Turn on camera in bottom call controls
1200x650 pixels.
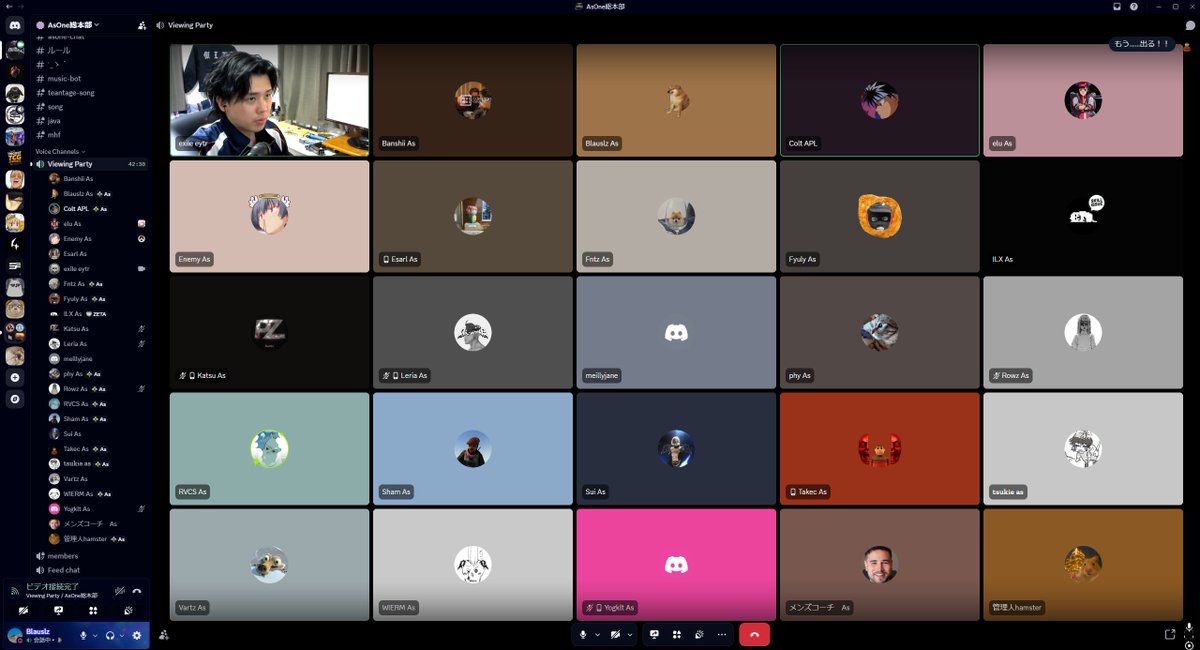[x=616, y=634]
